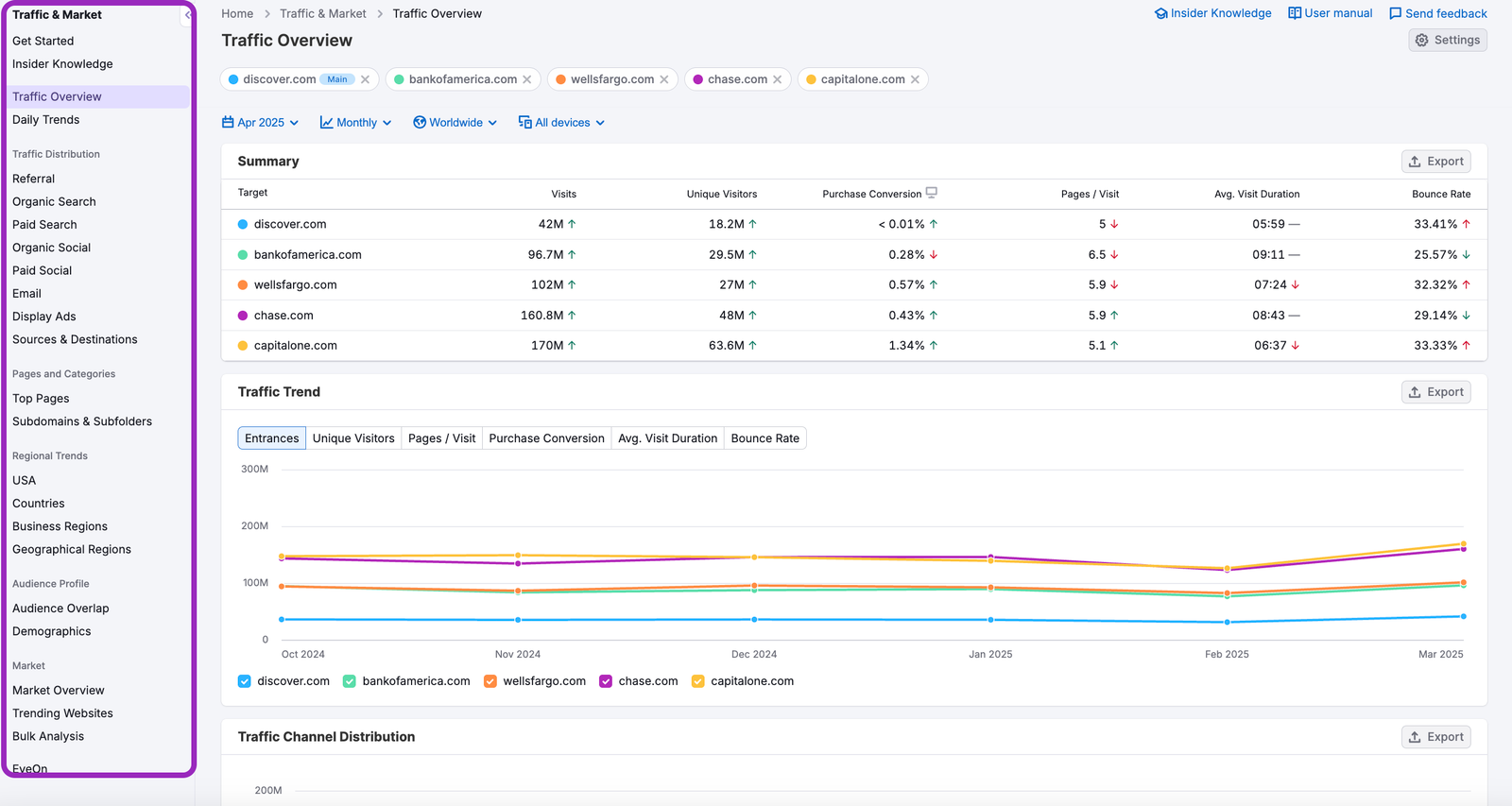
Task: Open Organic Search in the sidebar
Action: click(x=54, y=201)
